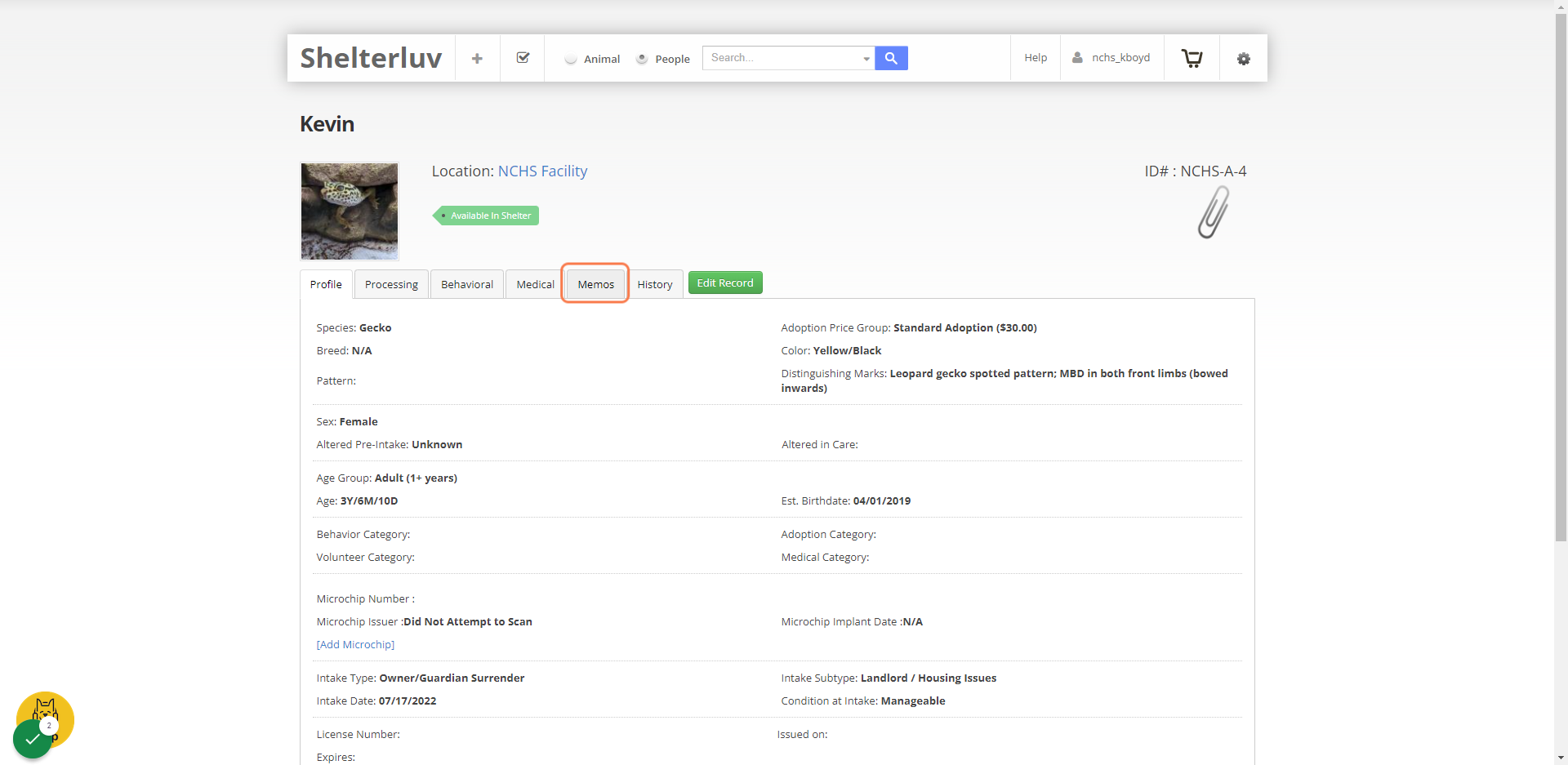Open the shopping cart icon

(1192, 58)
